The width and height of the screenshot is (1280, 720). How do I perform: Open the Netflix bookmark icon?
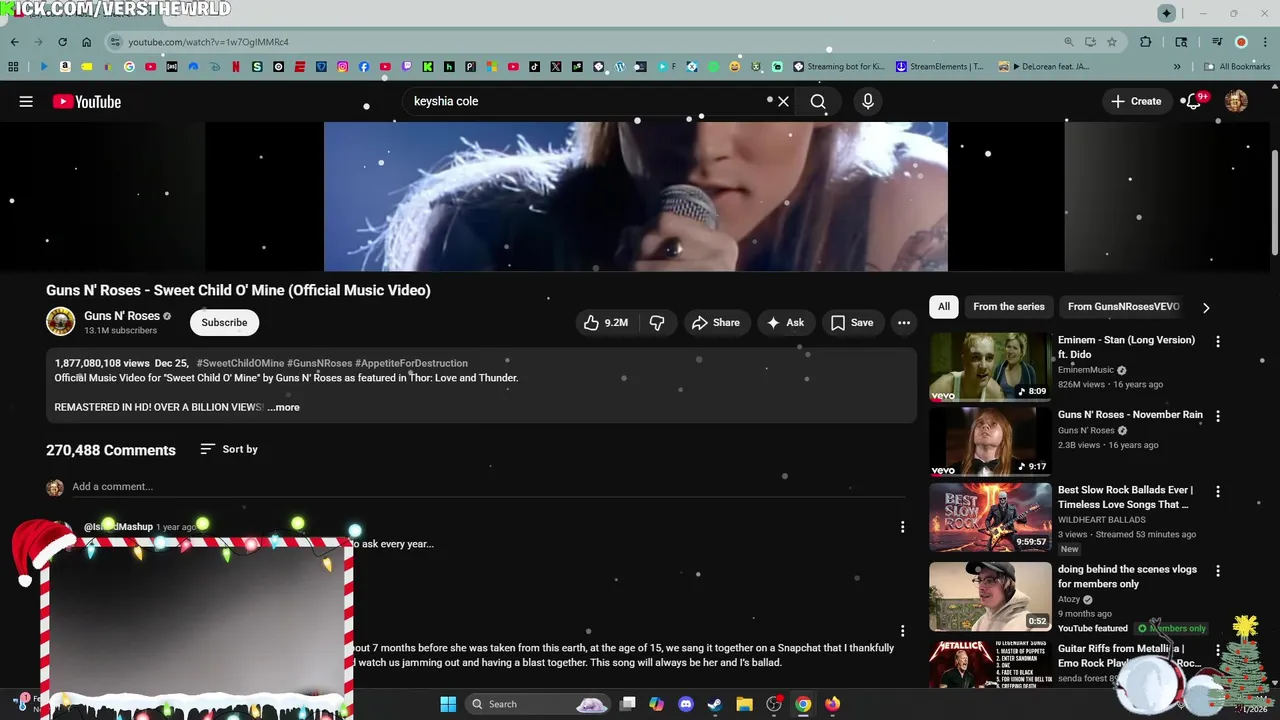point(235,67)
